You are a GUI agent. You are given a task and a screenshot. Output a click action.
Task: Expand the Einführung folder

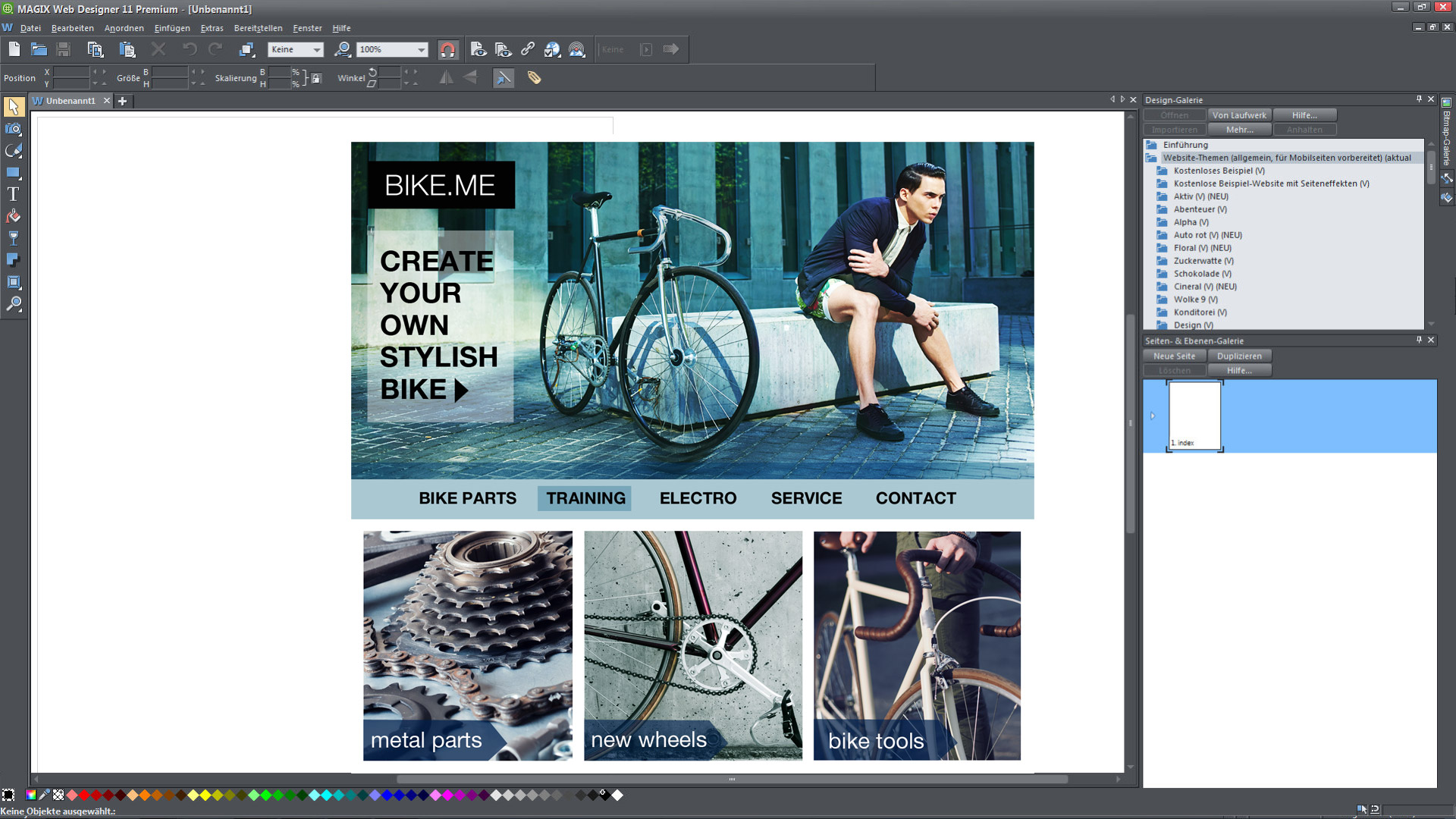tap(1153, 145)
